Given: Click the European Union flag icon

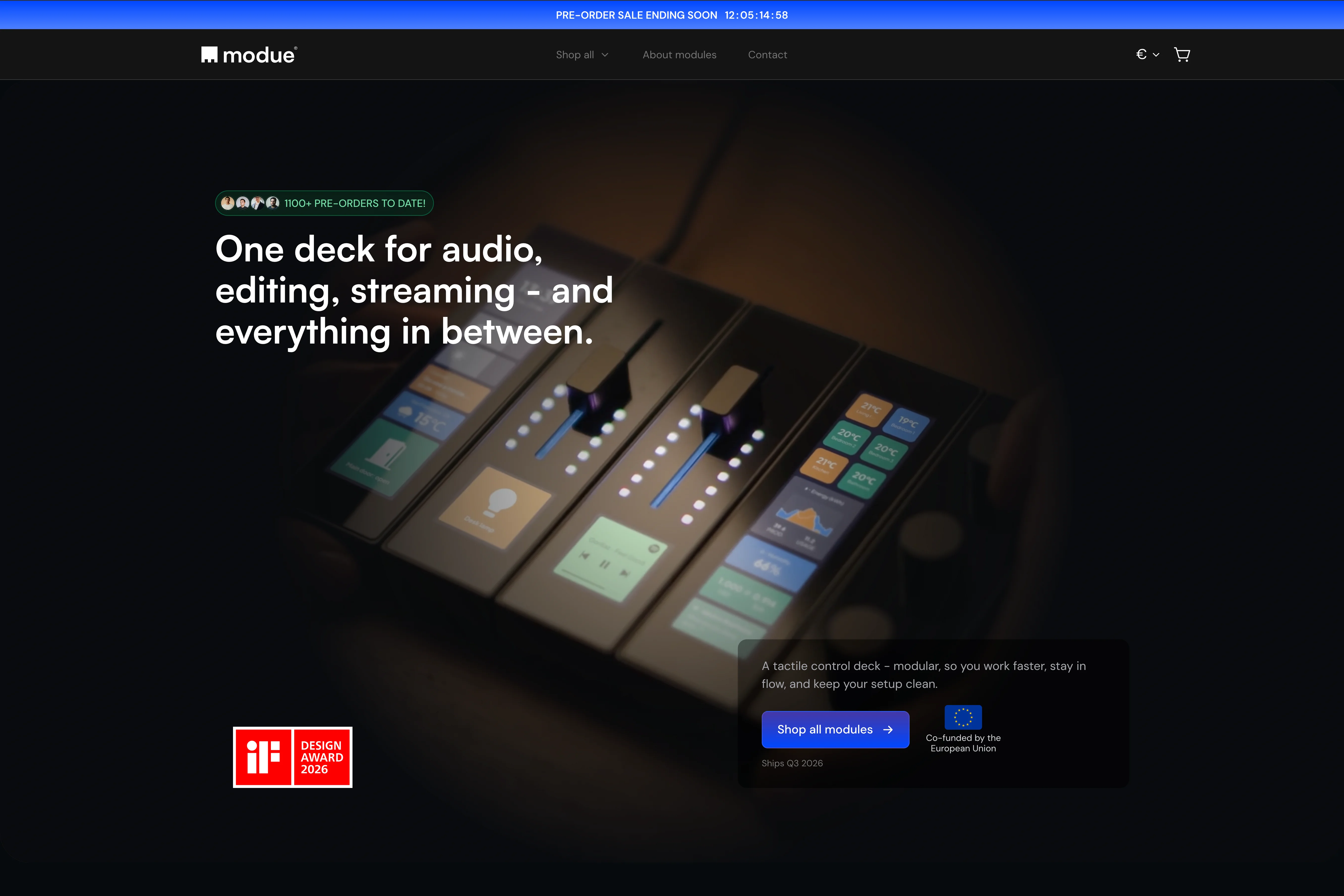Looking at the screenshot, I should click(x=963, y=717).
